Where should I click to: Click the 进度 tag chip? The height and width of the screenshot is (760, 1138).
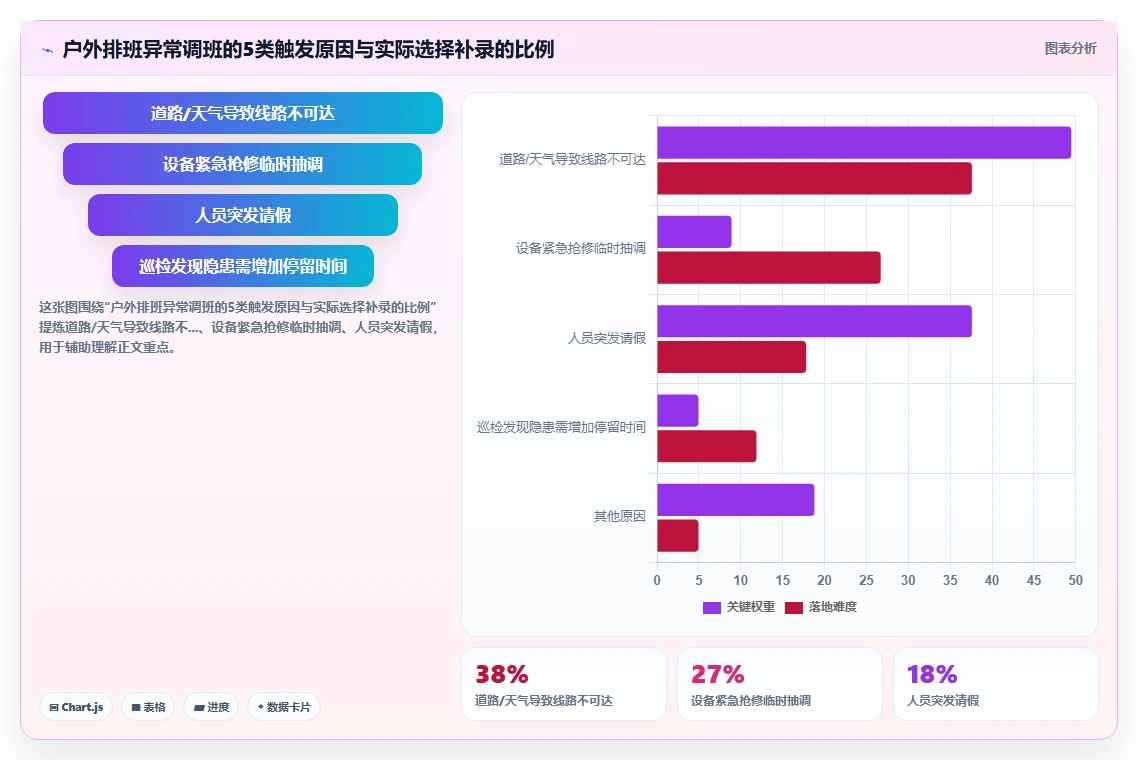[211, 707]
